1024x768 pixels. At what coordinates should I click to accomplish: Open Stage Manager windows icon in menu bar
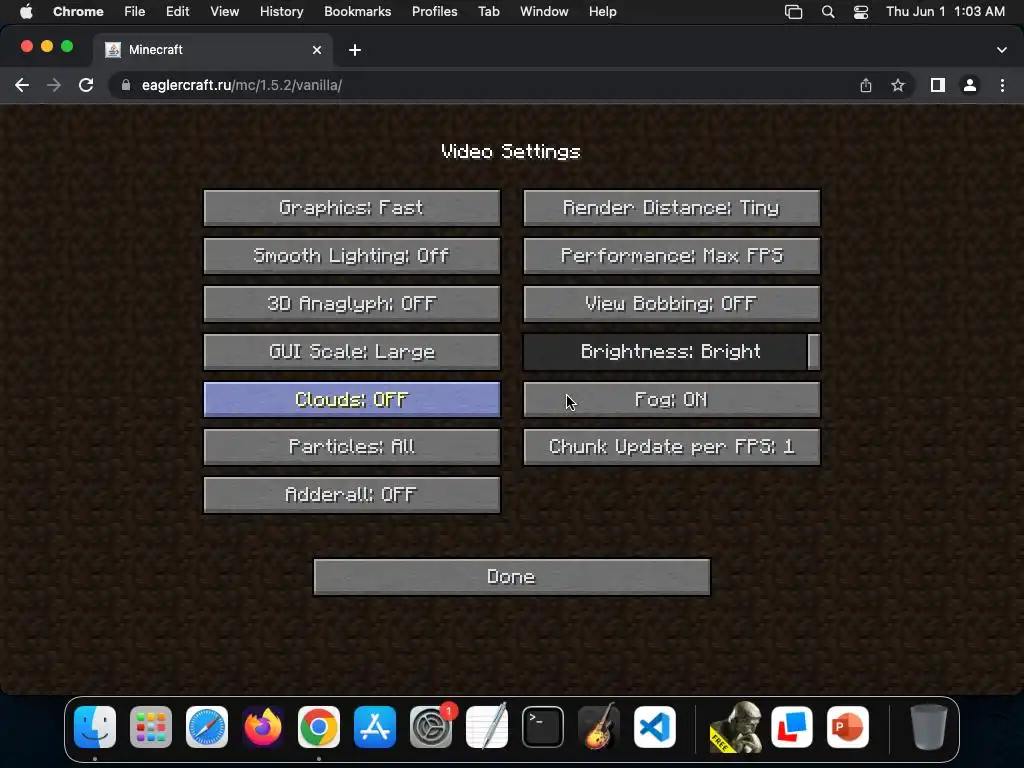(x=793, y=12)
